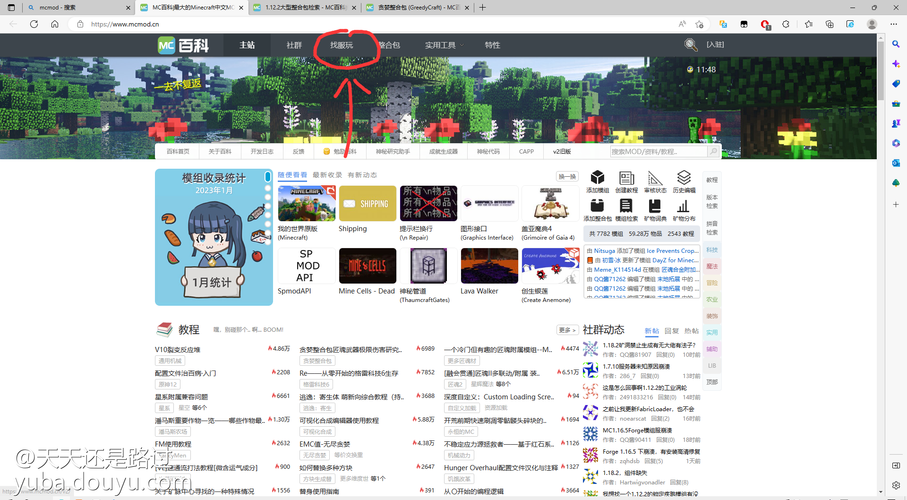Click the 创建教程 newspaper icon
This screenshot has height=500, width=907.
[626, 178]
